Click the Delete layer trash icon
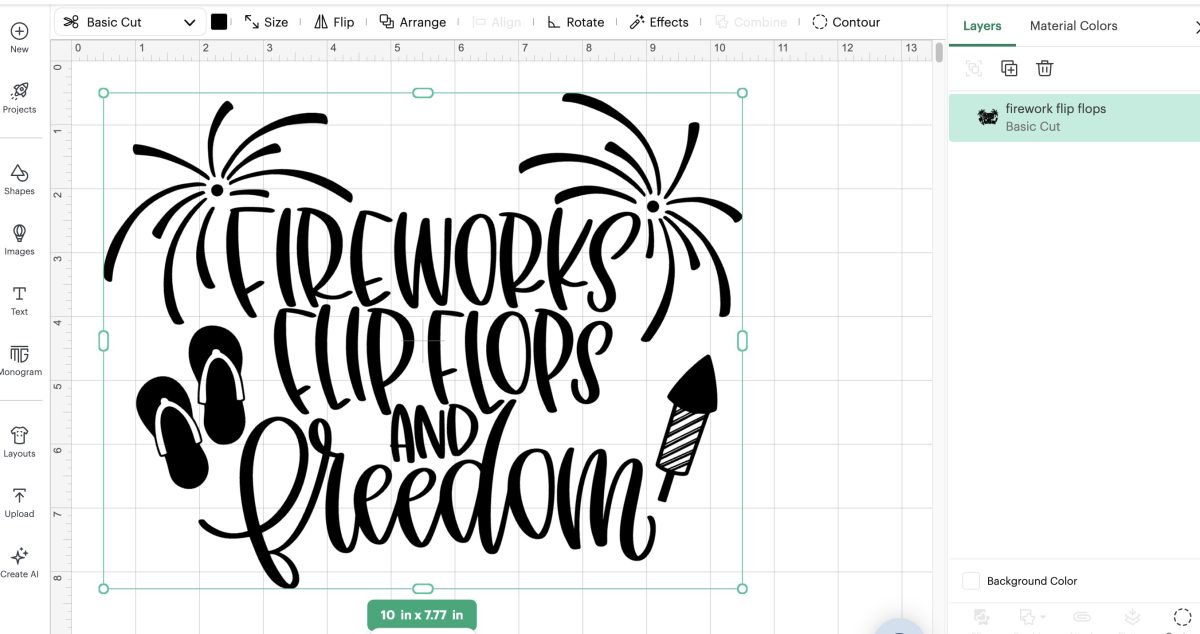 pyautogui.click(x=1044, y=68)
